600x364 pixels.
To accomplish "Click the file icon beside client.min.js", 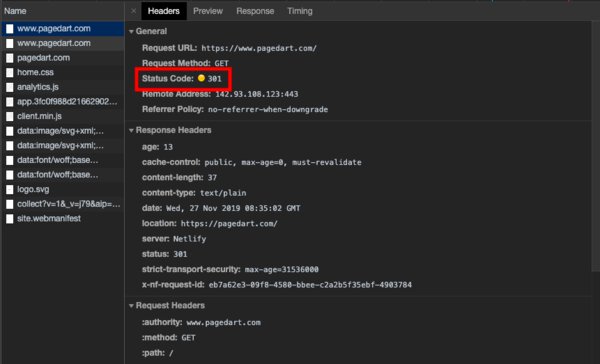I will pos(10,116).
